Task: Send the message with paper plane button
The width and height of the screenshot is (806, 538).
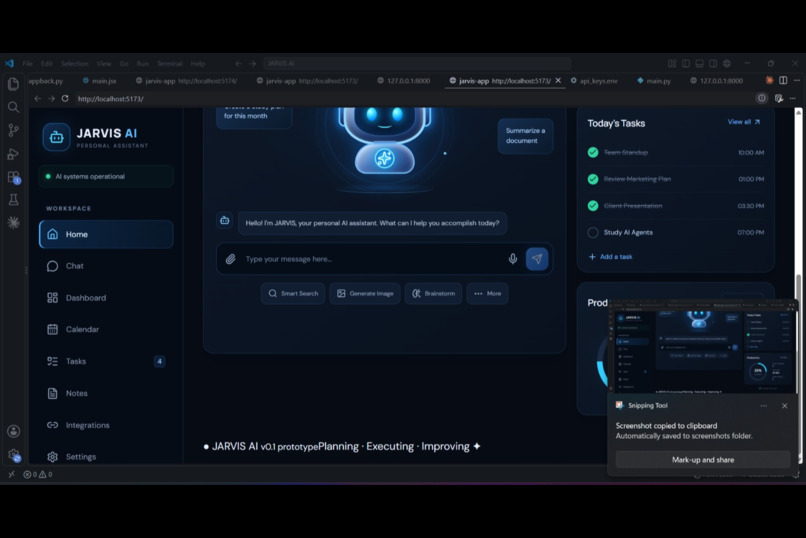Action: (x=537, y=259)
